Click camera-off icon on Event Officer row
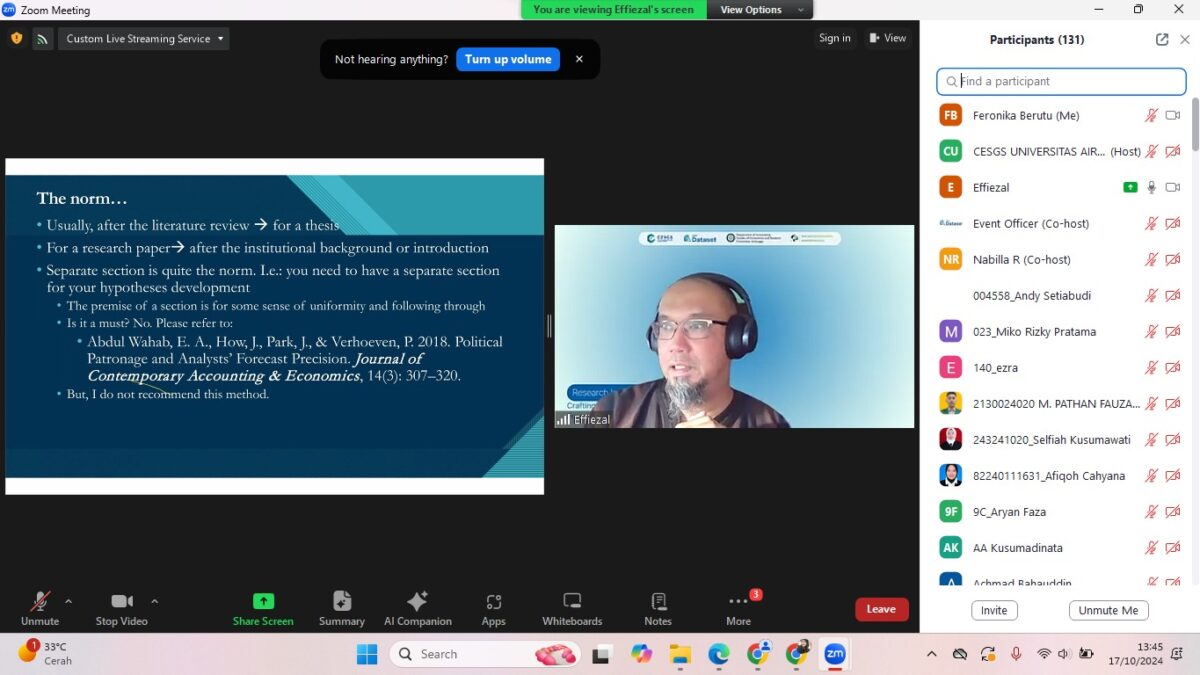 tap(1173, 224)
